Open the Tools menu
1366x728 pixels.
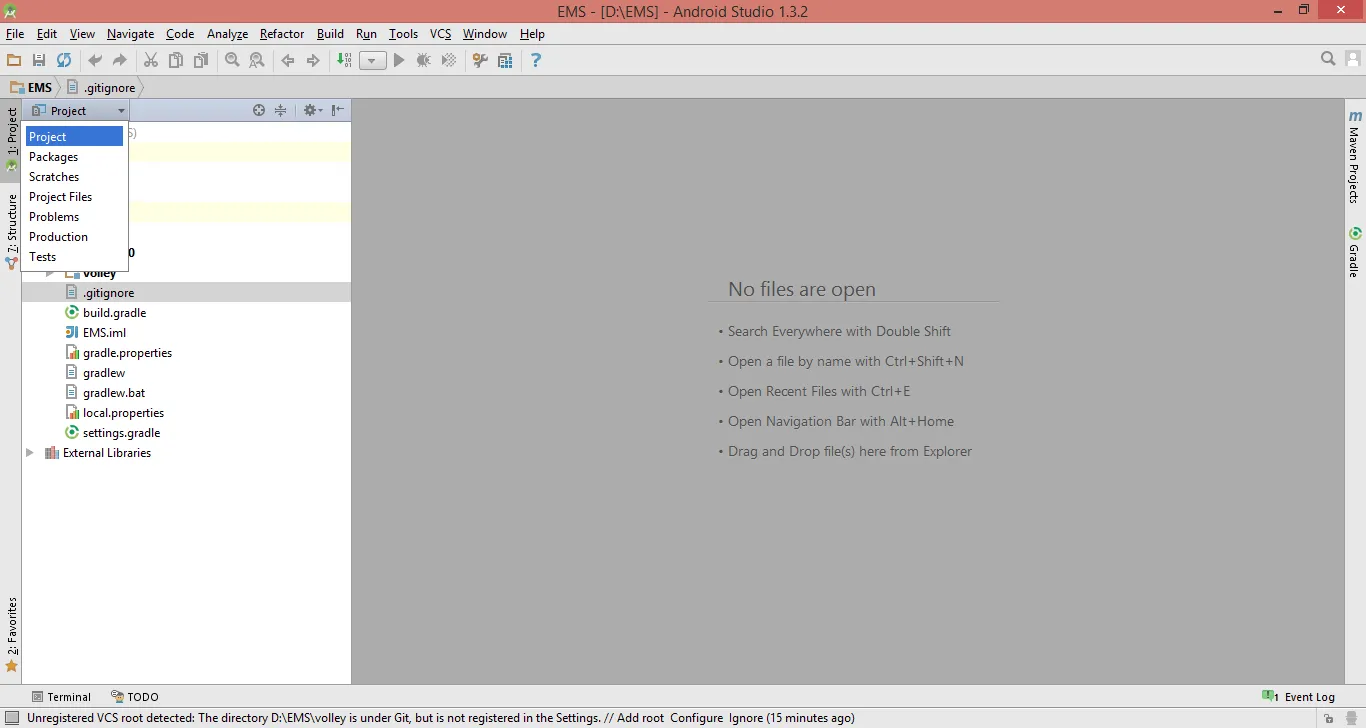pyautogui.click(x=403, y=34)
